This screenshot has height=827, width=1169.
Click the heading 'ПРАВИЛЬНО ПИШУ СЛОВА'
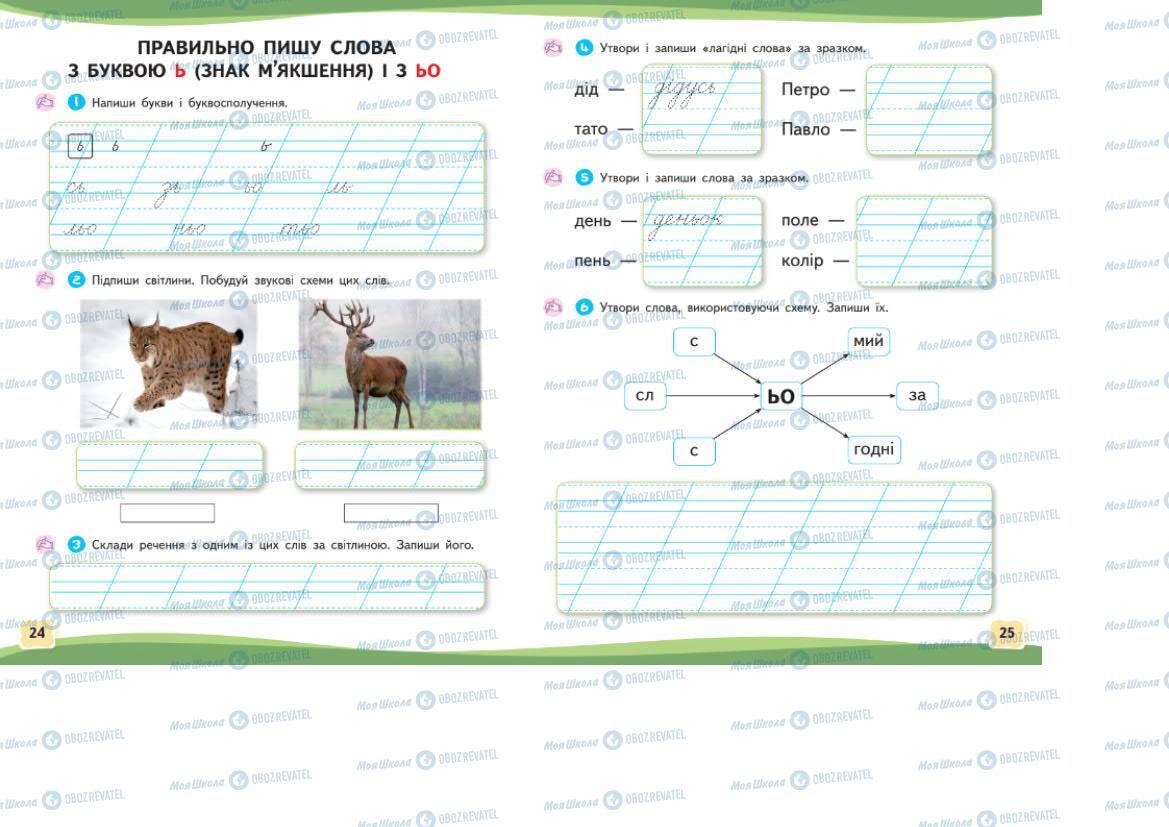(x=266, y=48)
